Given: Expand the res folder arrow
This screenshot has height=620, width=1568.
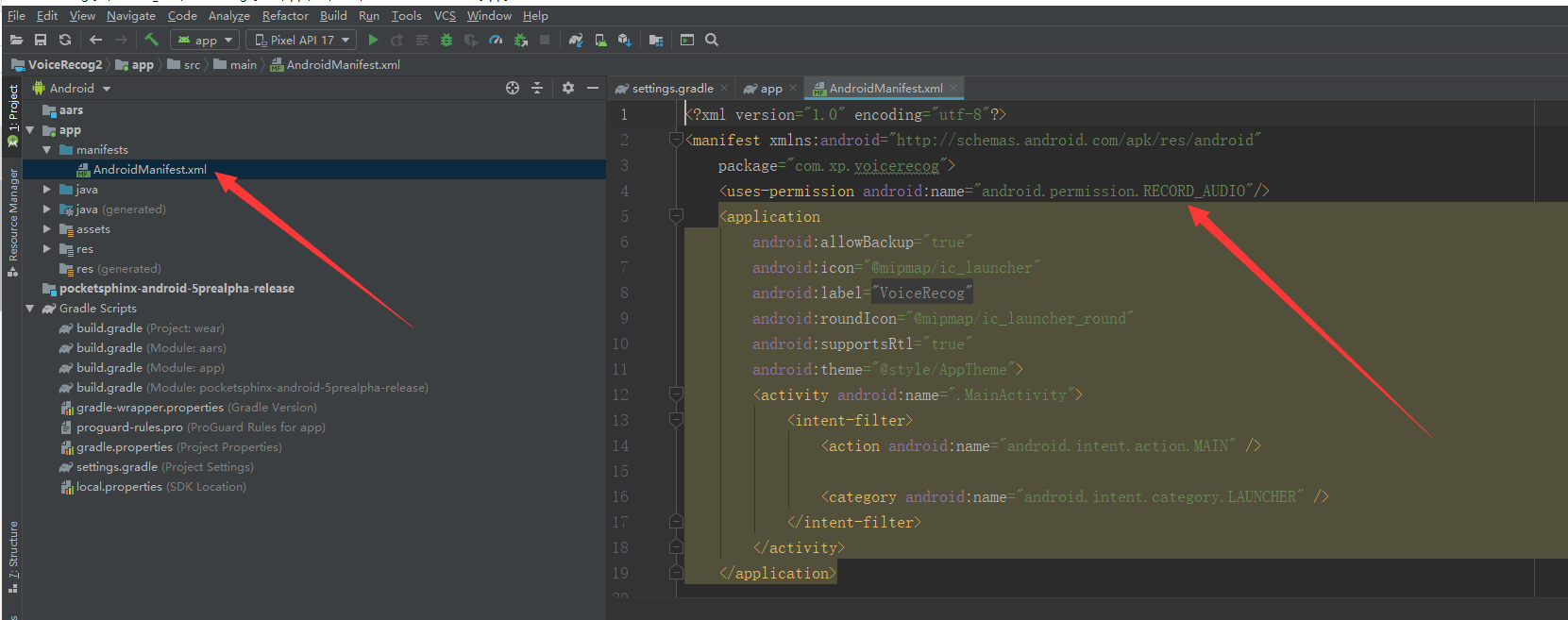Looking at the screenshot, I should pos(47,249).
